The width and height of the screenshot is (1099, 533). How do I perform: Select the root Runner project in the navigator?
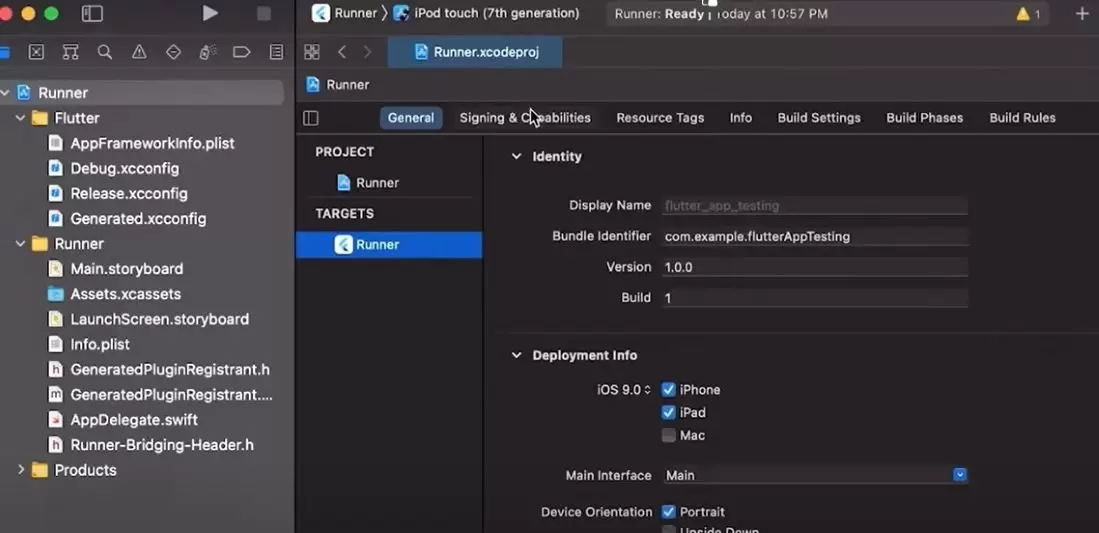tap(142, 93)
